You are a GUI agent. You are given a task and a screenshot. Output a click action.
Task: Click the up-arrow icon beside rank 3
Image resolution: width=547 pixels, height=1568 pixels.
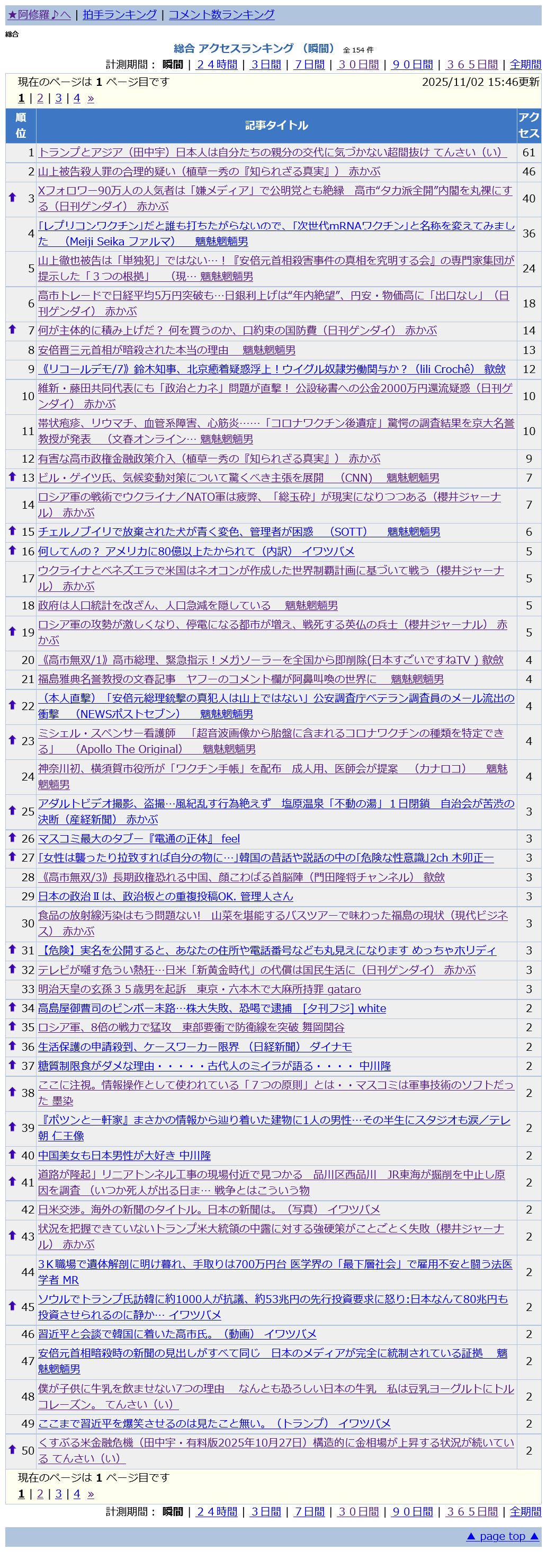point(12,197)
